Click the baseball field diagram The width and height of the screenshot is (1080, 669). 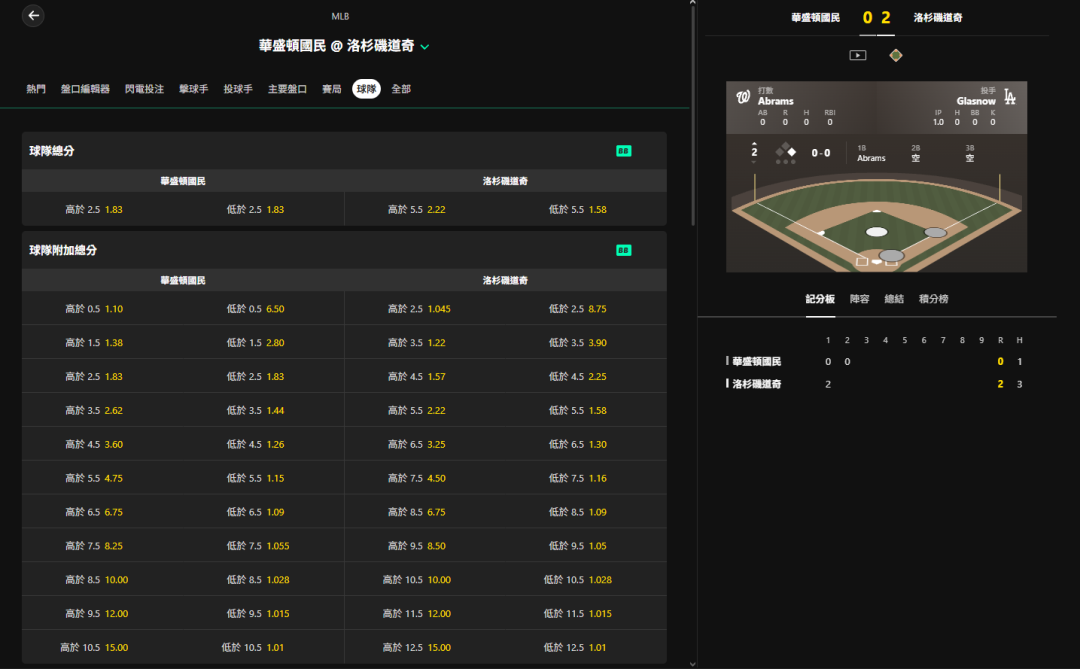pyautogui.click(x=876, y=222)
